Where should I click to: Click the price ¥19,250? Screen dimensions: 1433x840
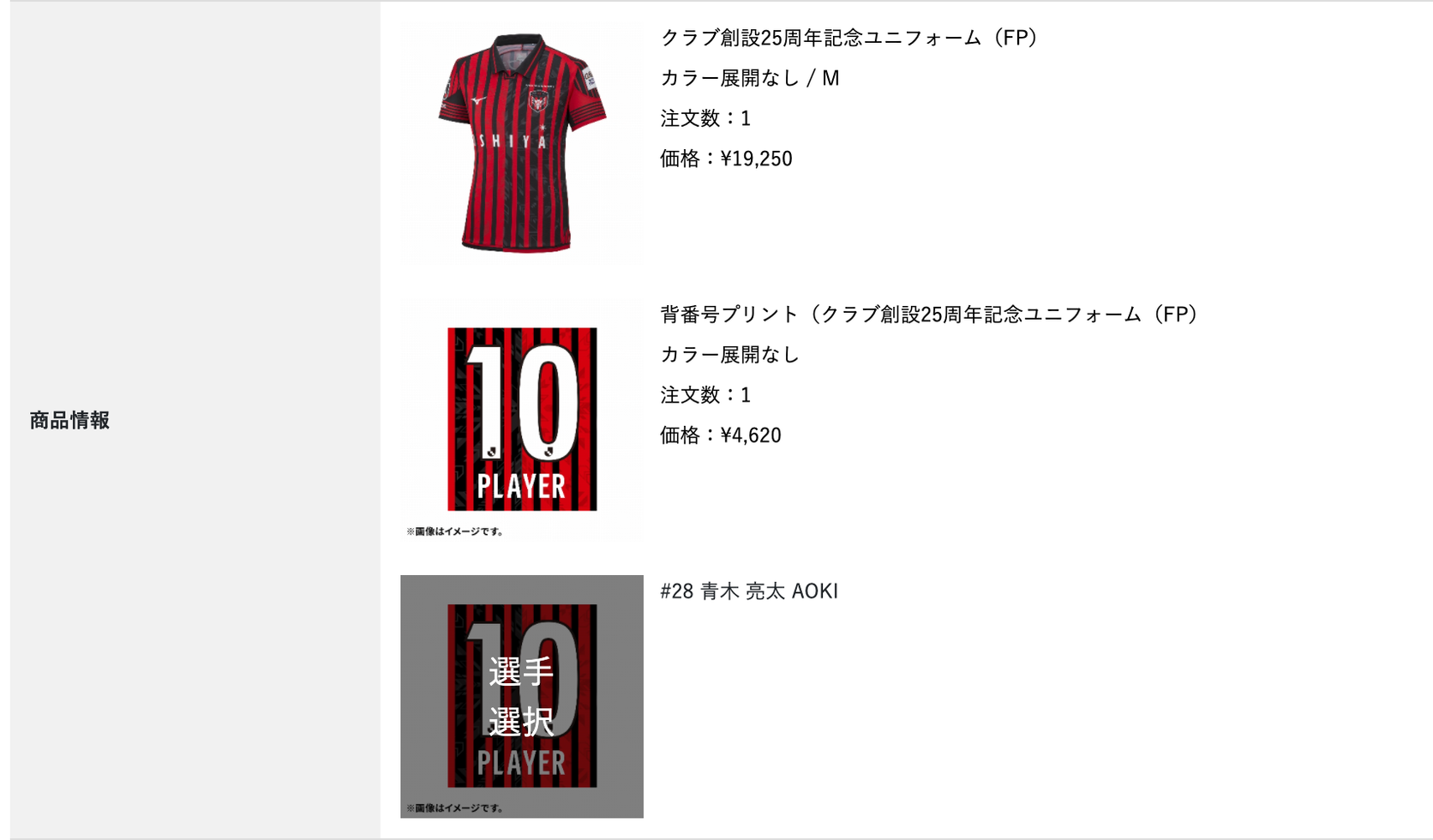[x=757, y=159]
